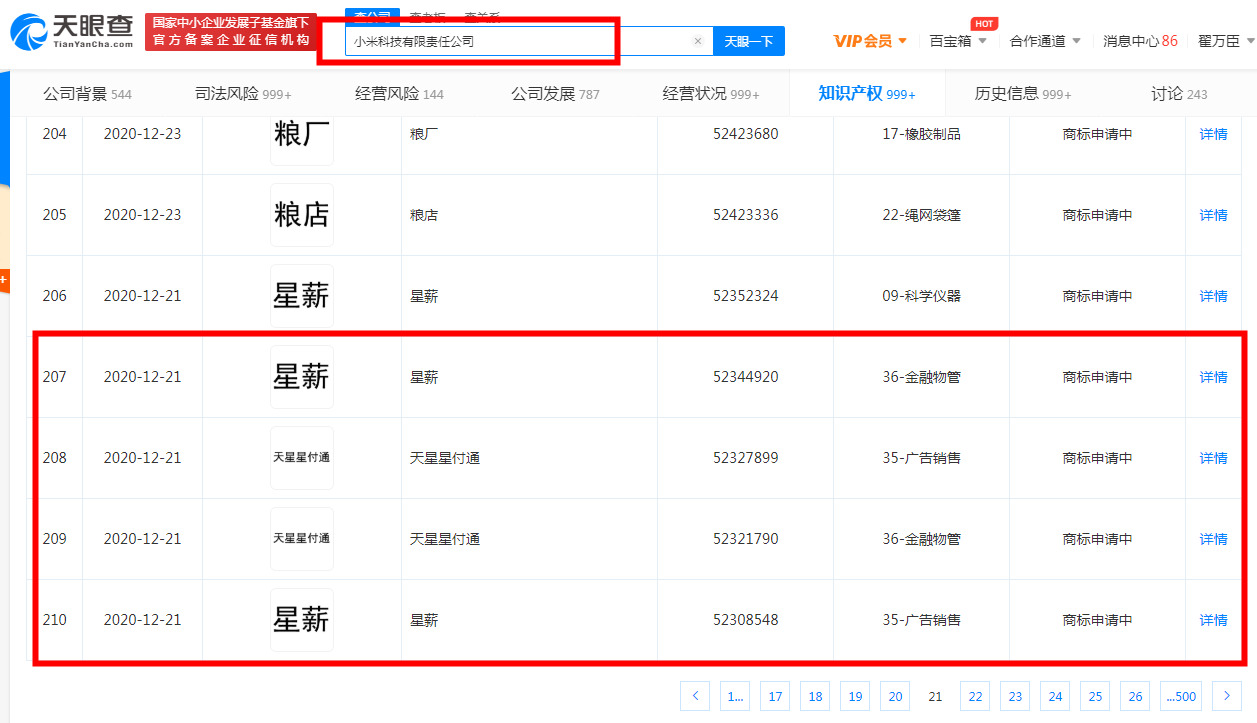The height and width of the screenshot is (723, 1257).
Task: Open the 国家中小企业发展子基金 banner
Action: 231,32
